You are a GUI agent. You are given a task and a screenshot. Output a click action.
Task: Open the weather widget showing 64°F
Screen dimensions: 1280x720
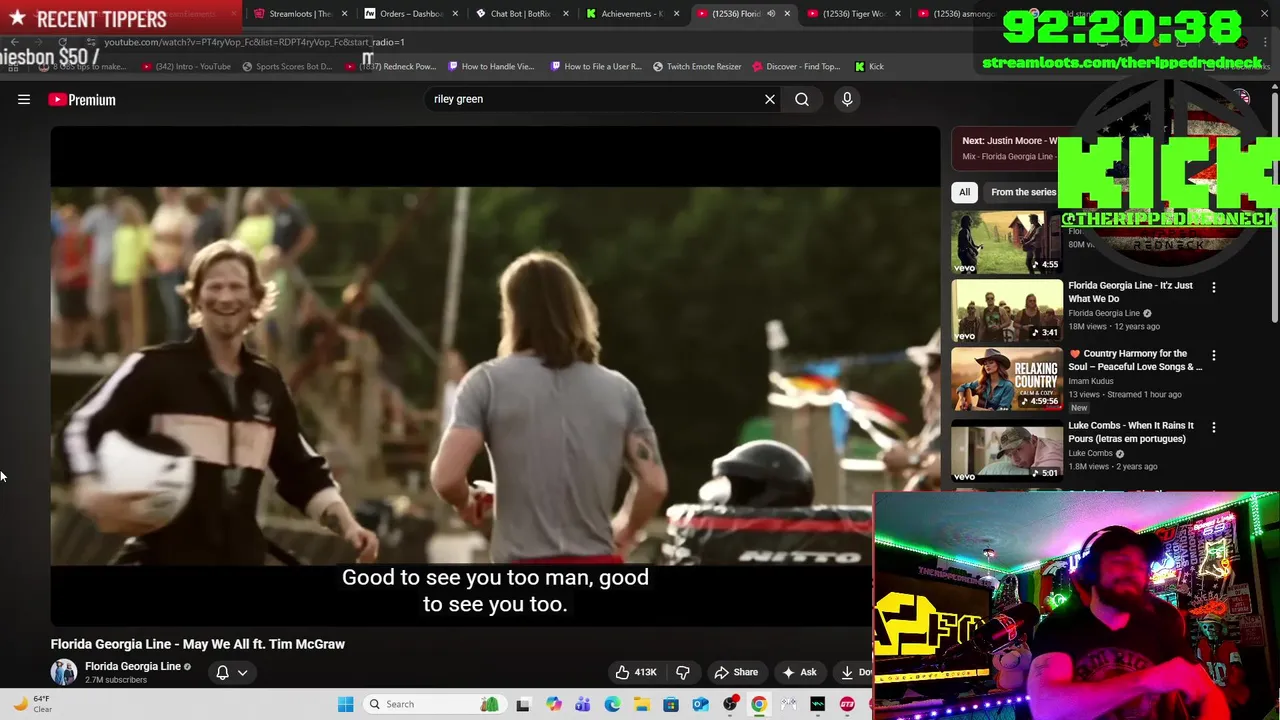30,704
